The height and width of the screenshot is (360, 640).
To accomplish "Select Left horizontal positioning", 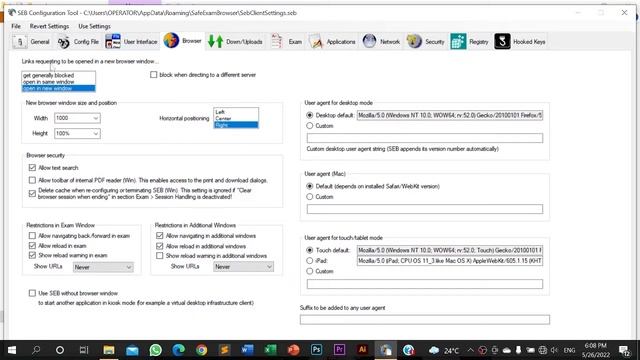I will click(x=236, y=112).
